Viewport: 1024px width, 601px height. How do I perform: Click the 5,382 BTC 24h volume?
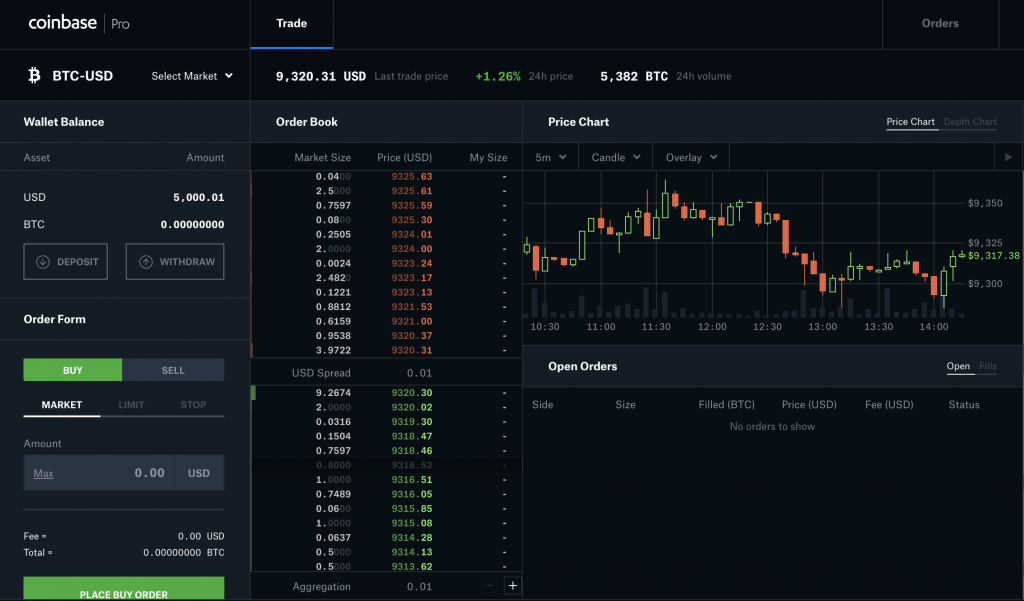(x=634, y=76)
